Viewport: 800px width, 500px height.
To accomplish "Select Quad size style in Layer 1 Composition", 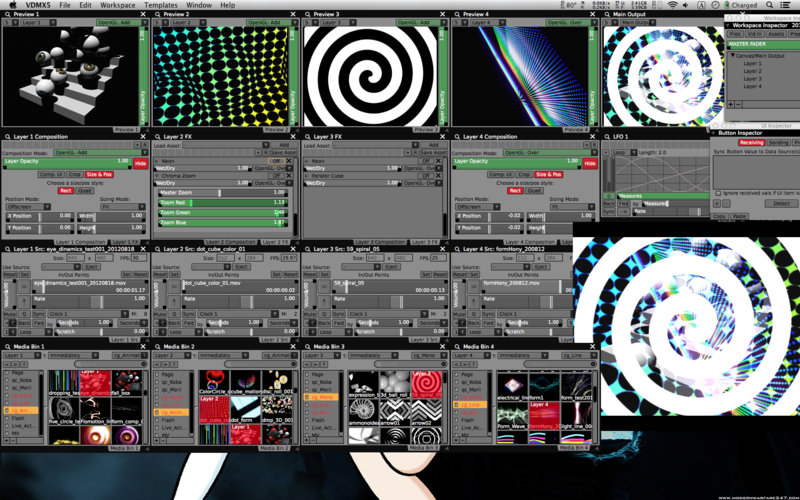I will (x=84, y=191).
